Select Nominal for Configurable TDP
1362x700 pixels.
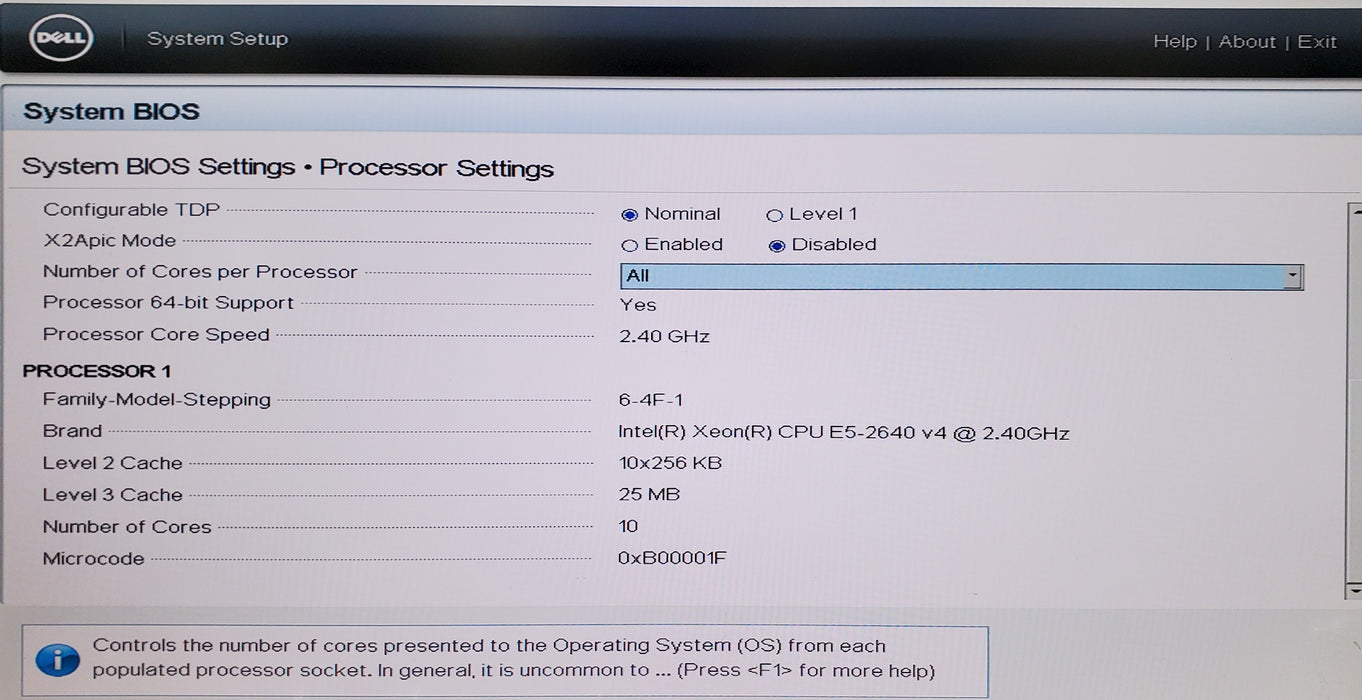629,214
